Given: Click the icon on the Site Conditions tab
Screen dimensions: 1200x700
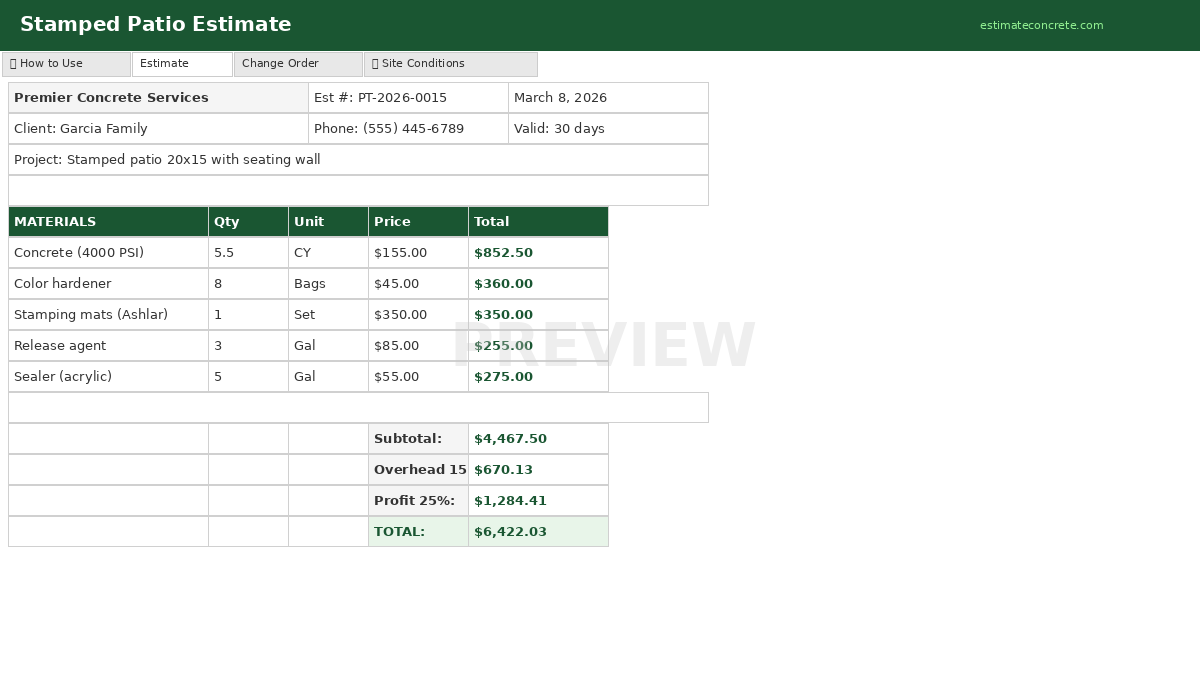Looking at the screenshot, I should pos(375,64).
